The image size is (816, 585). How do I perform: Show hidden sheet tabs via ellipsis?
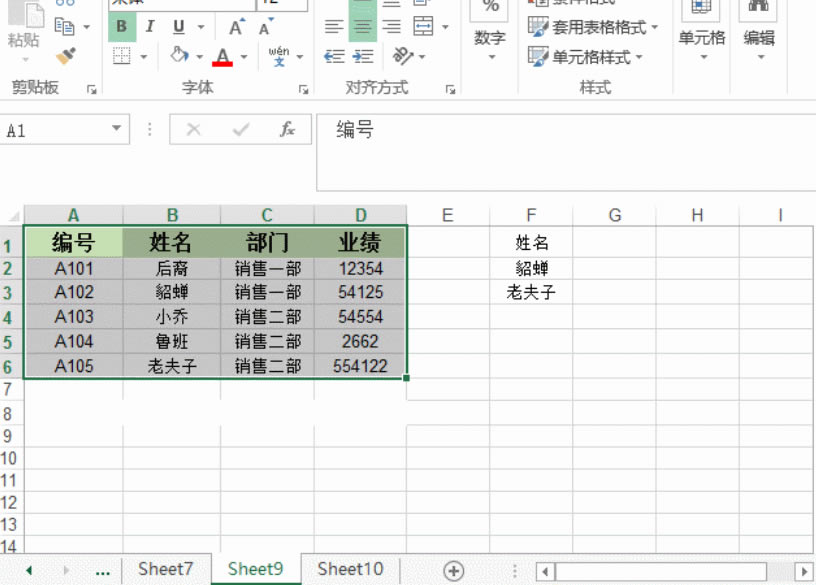tap(103, 572)
